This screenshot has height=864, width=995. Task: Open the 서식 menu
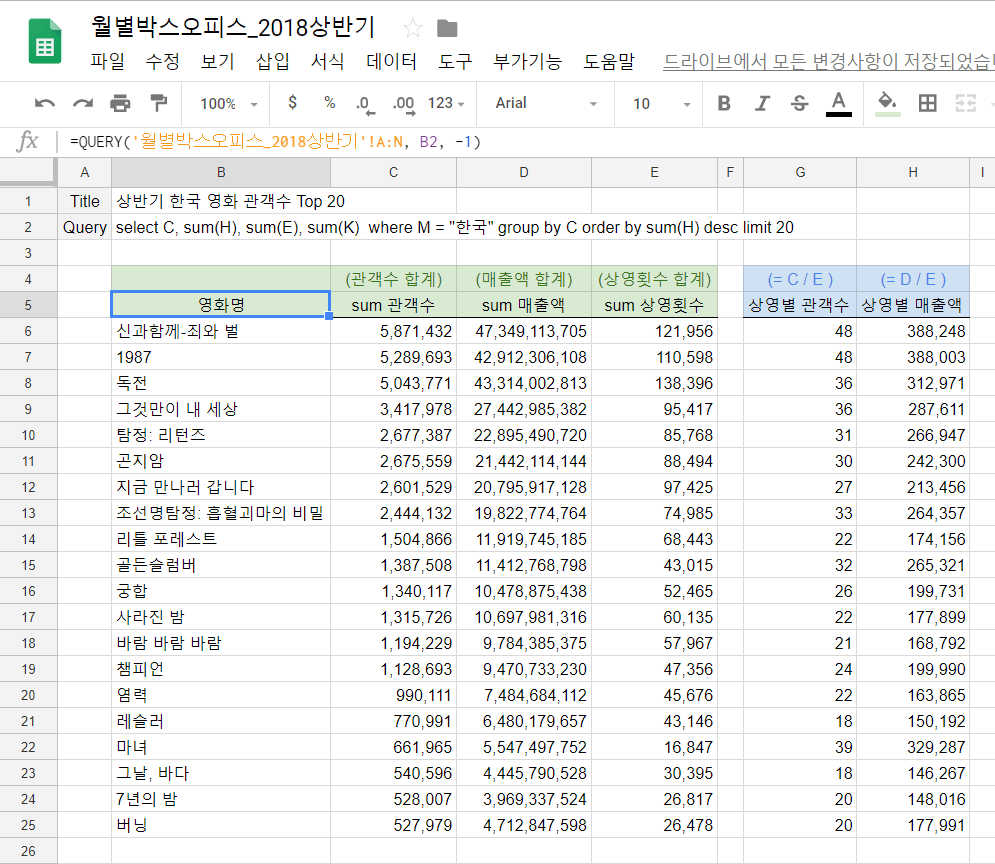[x=328, y=62]
